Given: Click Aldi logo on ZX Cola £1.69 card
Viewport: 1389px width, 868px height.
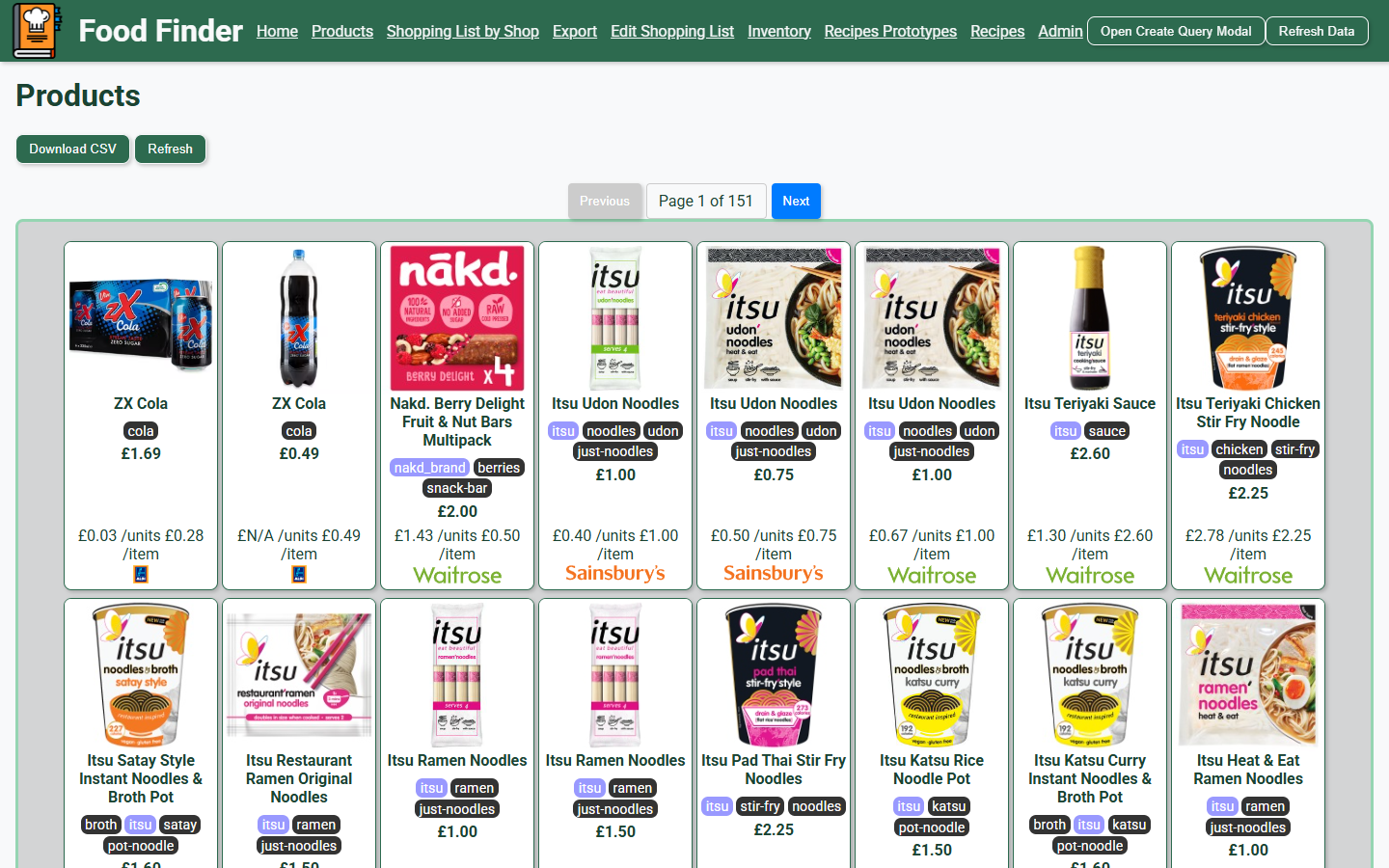Looking at the screenshot, I should point(141,575).
